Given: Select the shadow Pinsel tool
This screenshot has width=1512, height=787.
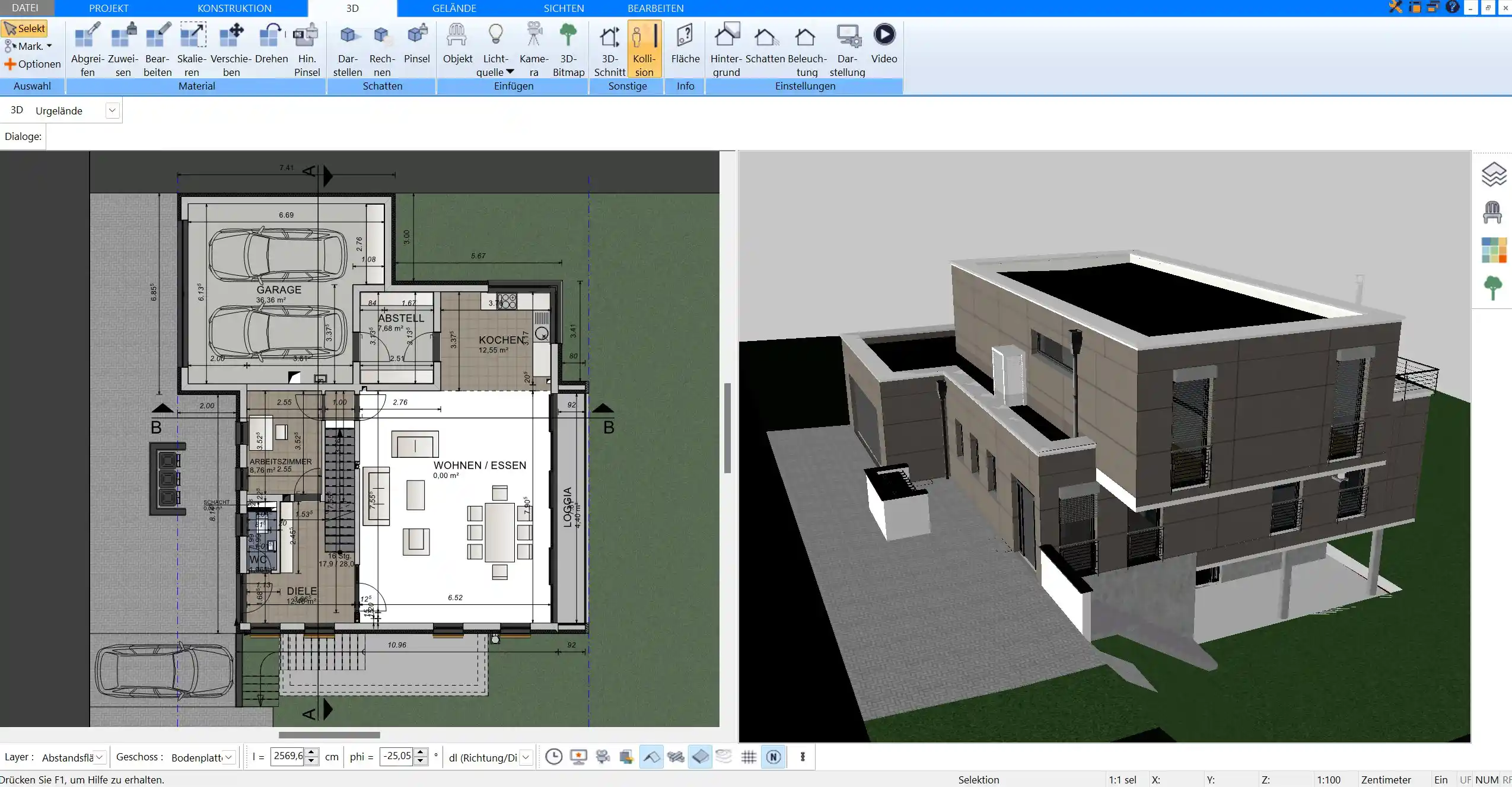Looking at the screenshot, I should tap(416, 44).
